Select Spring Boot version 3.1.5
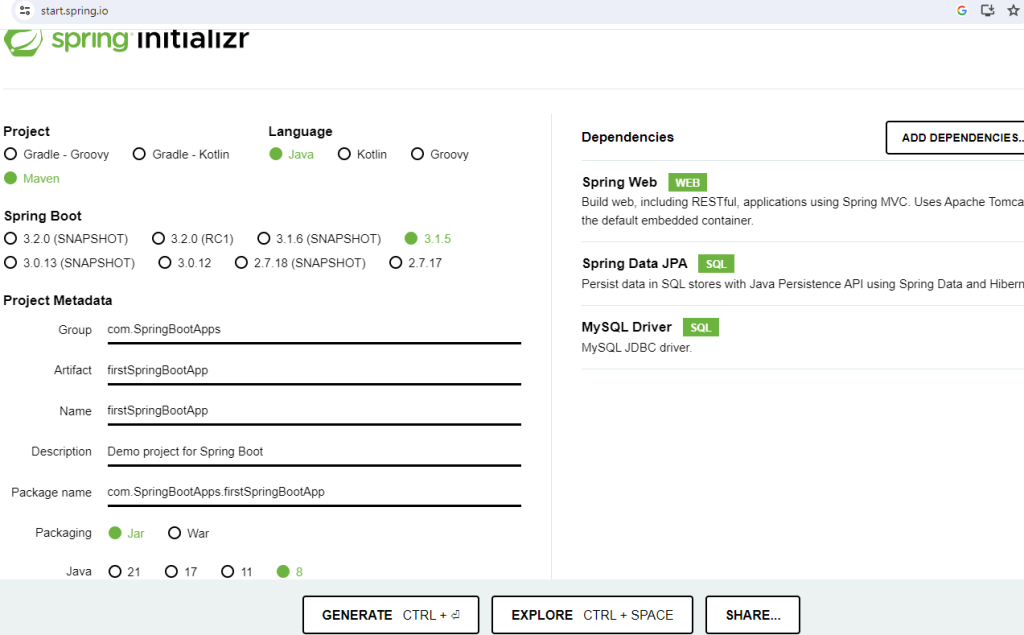Viewport: 1024px width, 635px height. click(428, 238)
